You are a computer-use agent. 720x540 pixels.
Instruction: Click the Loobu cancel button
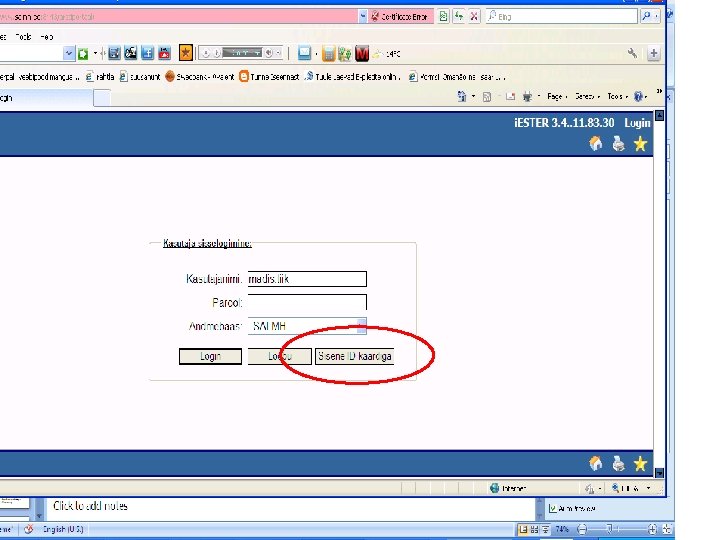point(280,356)
